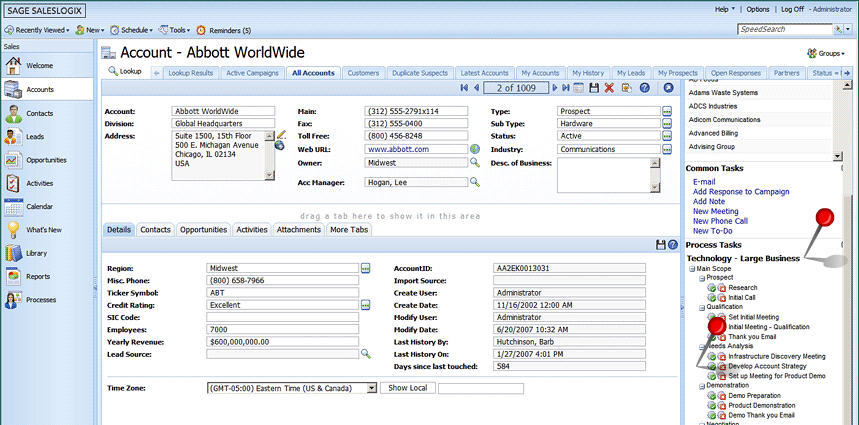Launch the Web URL with the green globe icon
Image resolution: width=859 pixels, height=425 pixels.
(x=474, y=149)
